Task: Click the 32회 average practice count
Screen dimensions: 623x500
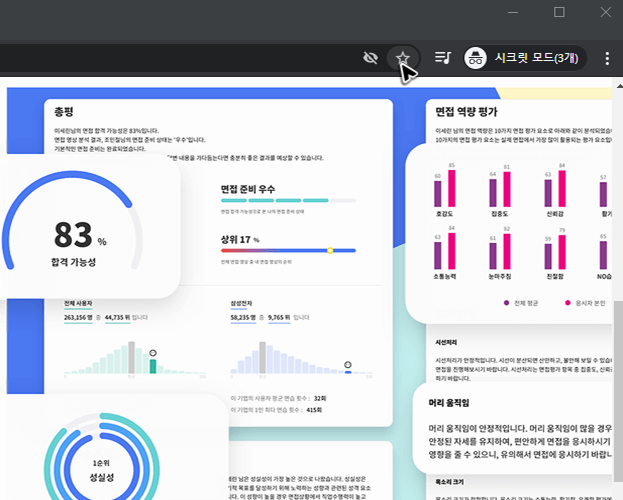Action: [x=320, y=398]
